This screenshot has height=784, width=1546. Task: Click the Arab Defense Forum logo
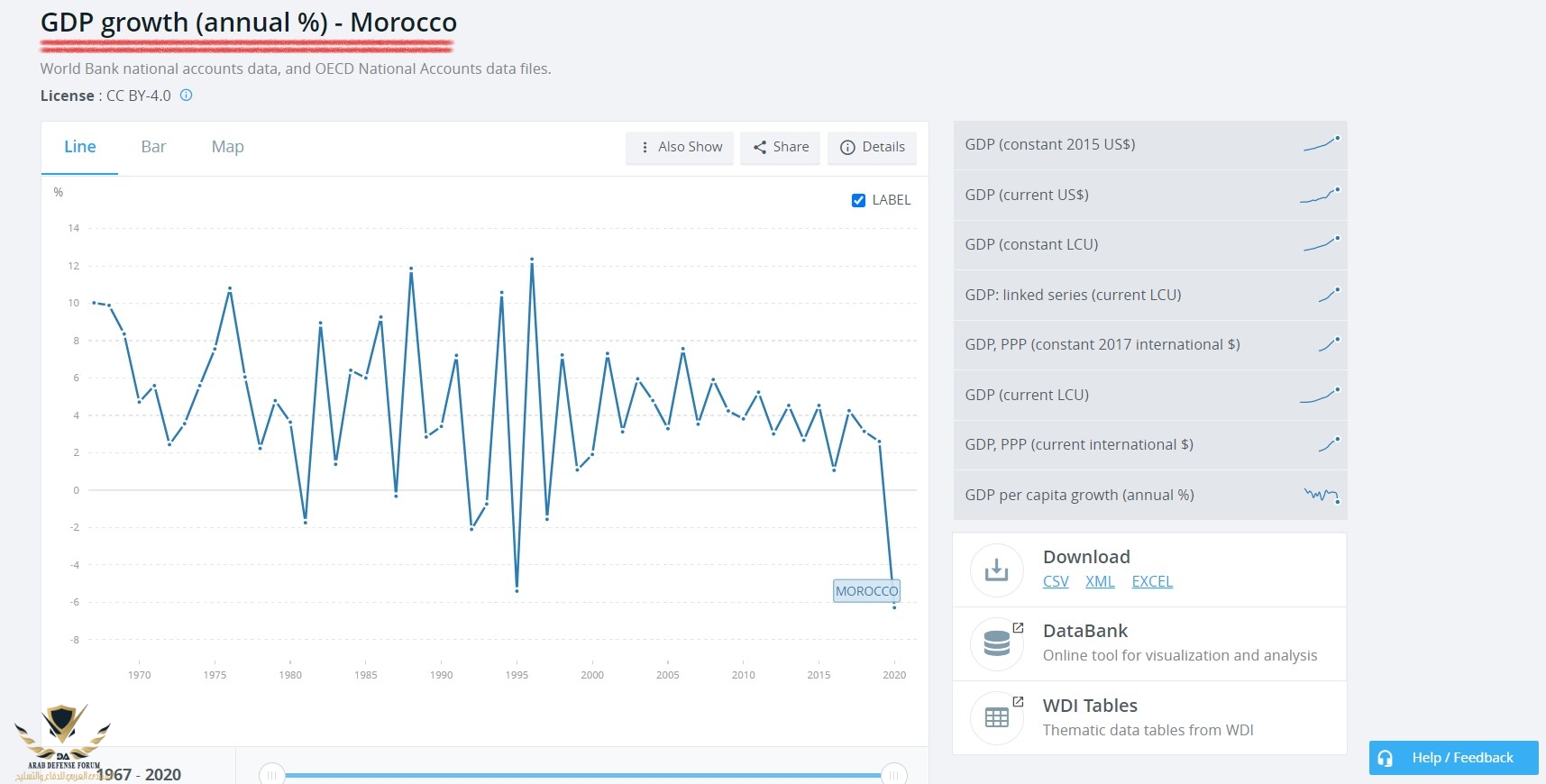(62, 741)
